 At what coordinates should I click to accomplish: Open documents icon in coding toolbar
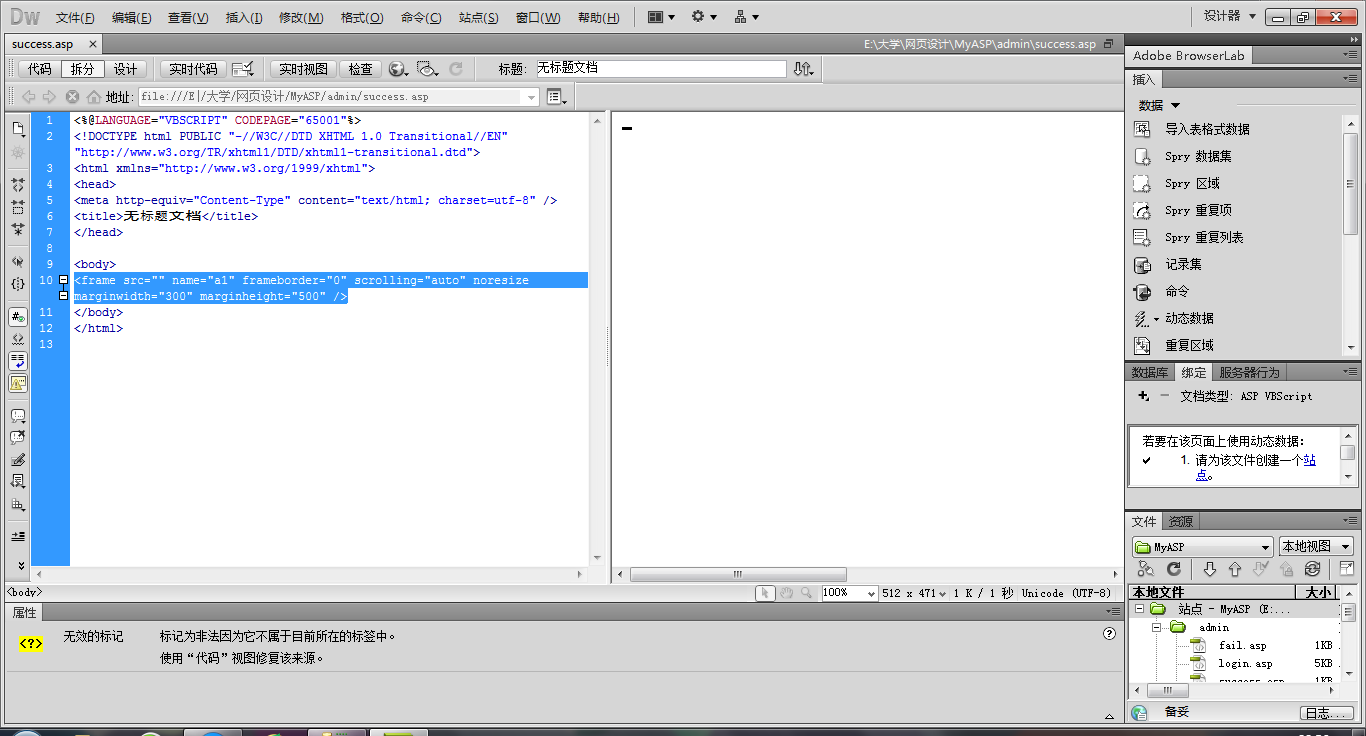tap(18, 129)
